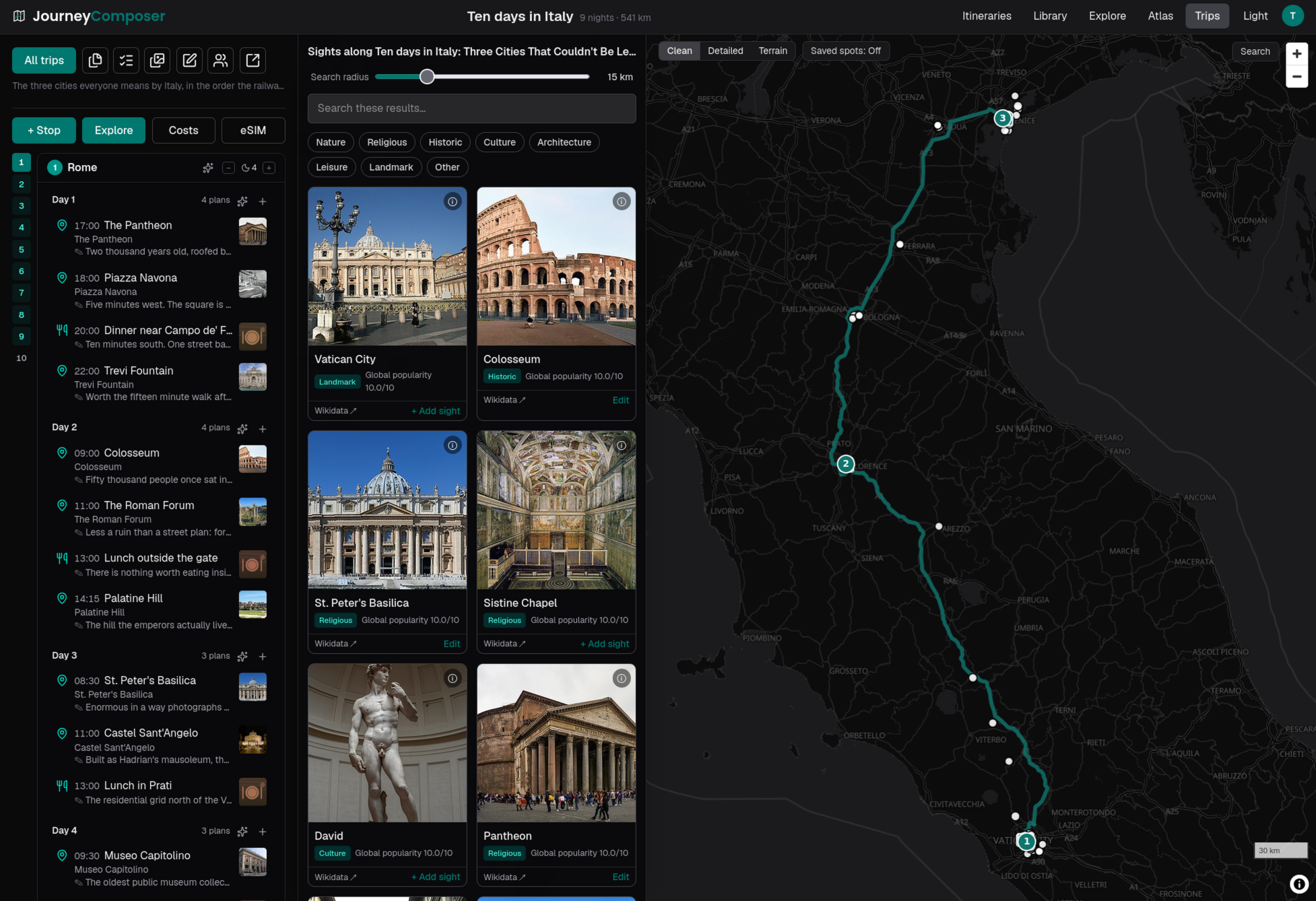Click + Add sight on Sistine Chapel
1316x901 pixels.
[604, 644]
